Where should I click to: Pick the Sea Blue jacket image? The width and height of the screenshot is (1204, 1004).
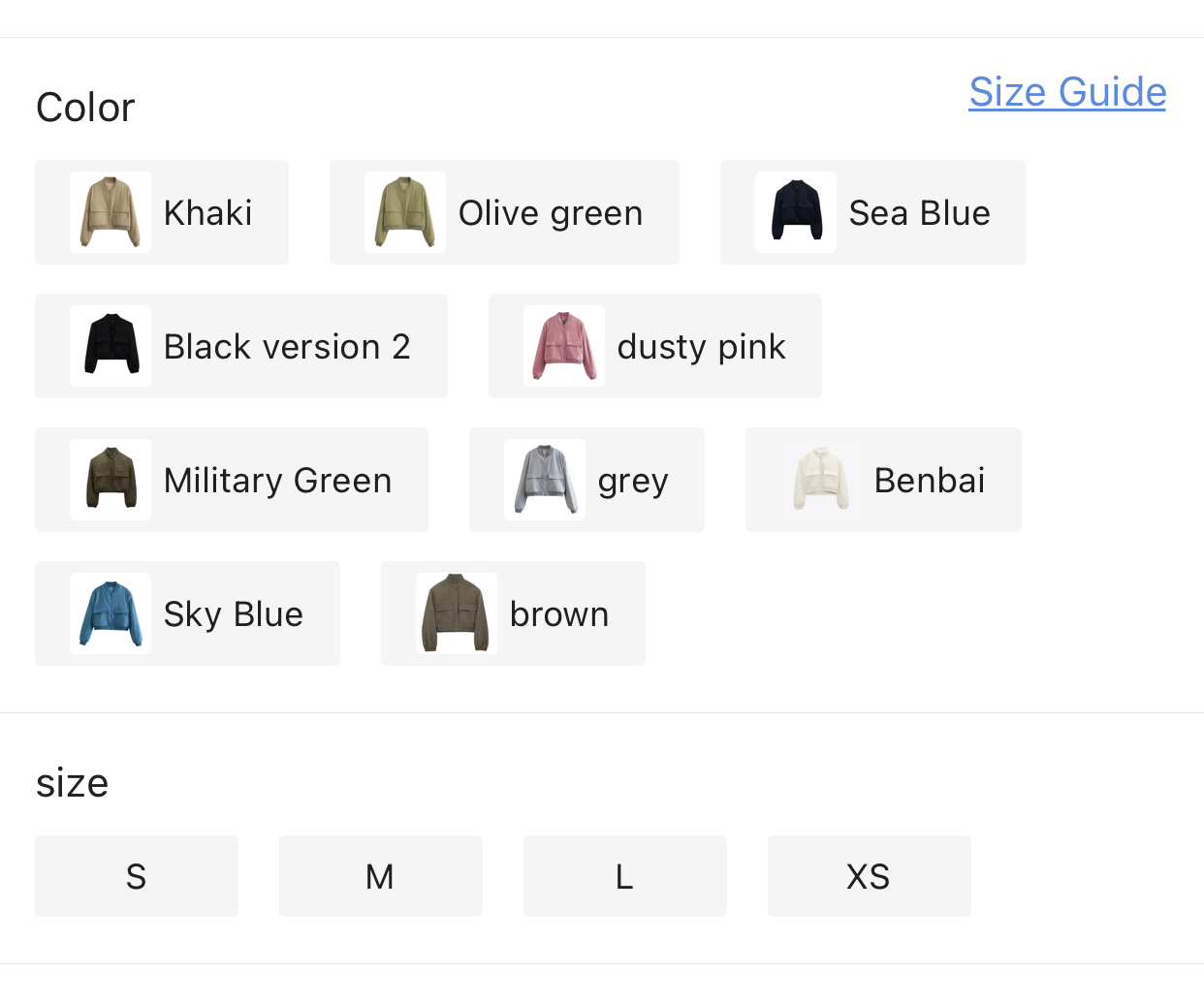[x=796, y=212]
